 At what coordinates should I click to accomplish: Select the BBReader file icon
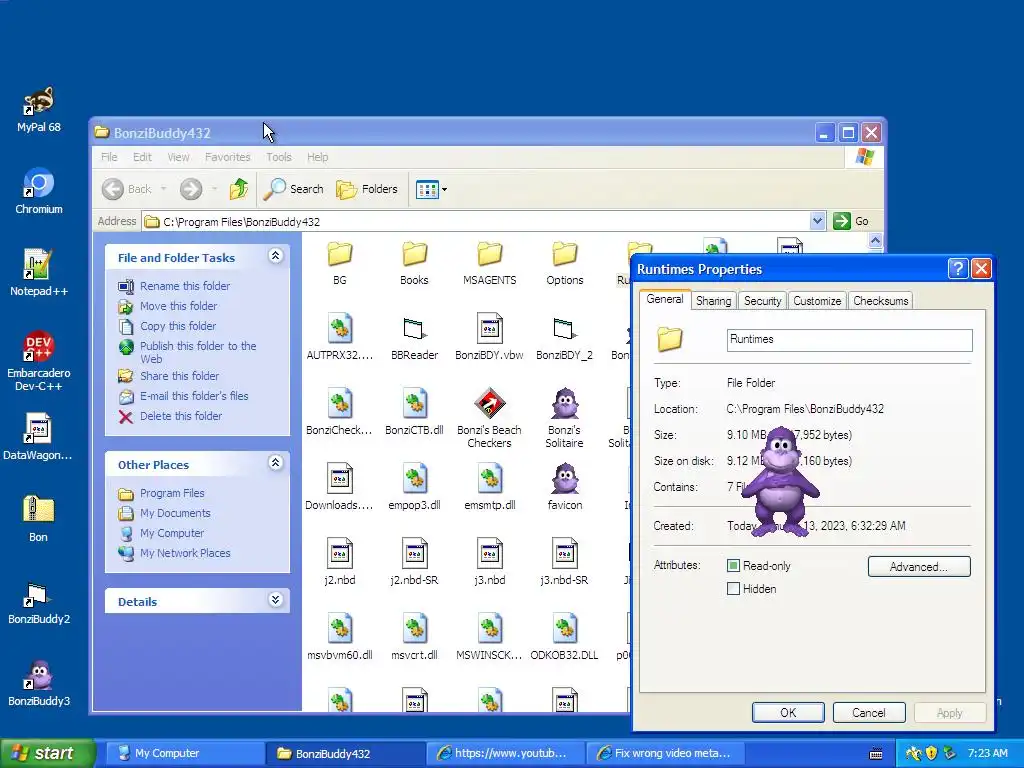click(414, 338)
